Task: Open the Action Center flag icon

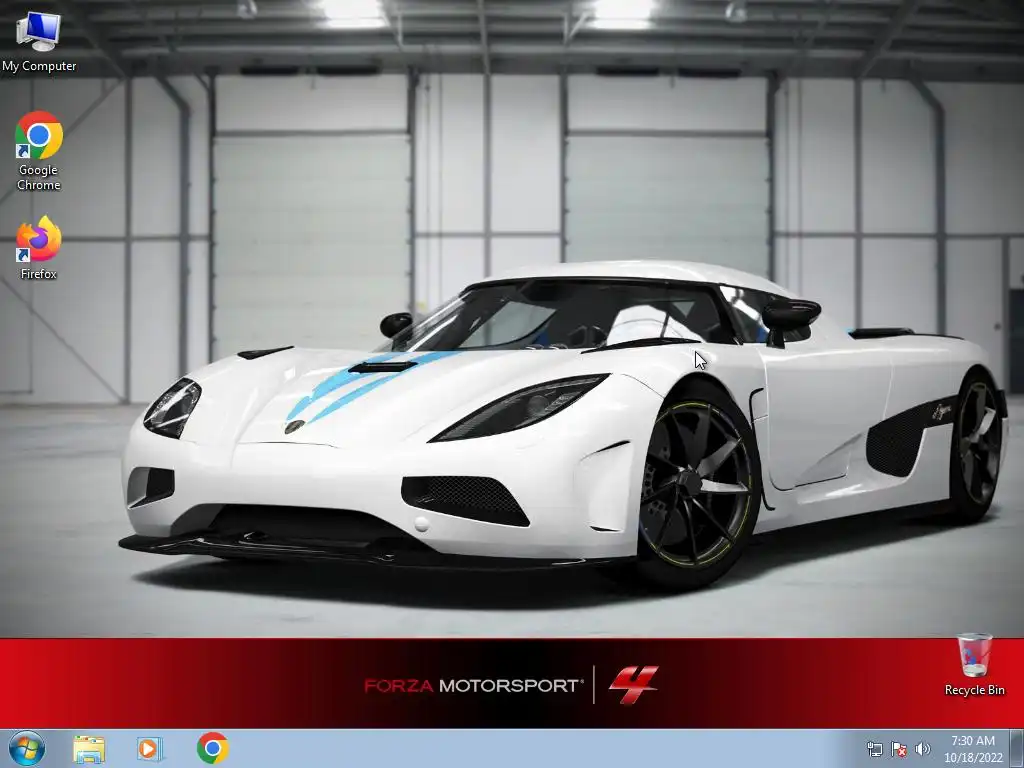Action: pos(899,749)
